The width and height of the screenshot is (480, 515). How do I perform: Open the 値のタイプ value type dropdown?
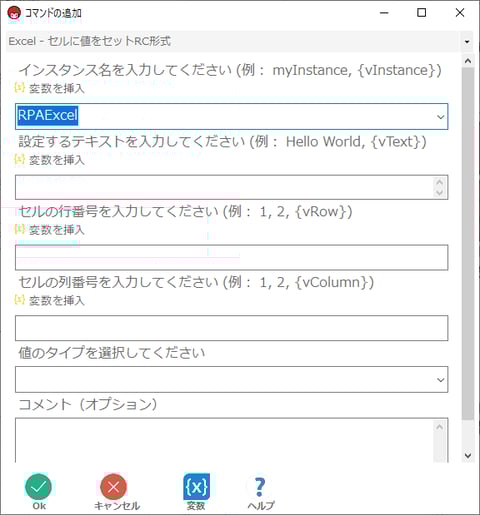pyautogui.click(x=231, y=379)
